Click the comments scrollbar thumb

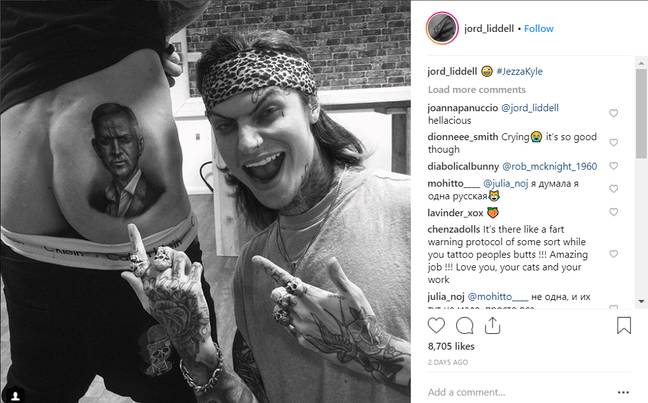click(x=641, y=114)
